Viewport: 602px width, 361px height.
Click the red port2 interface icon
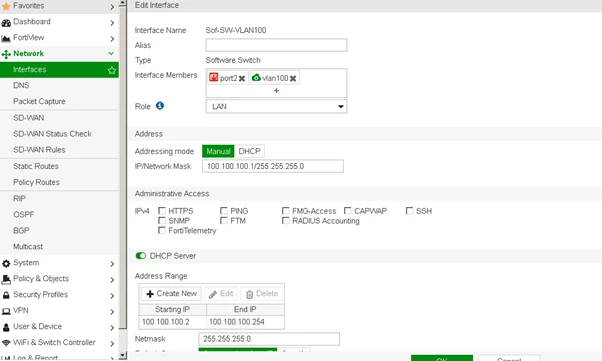click(x=213, y=78)
